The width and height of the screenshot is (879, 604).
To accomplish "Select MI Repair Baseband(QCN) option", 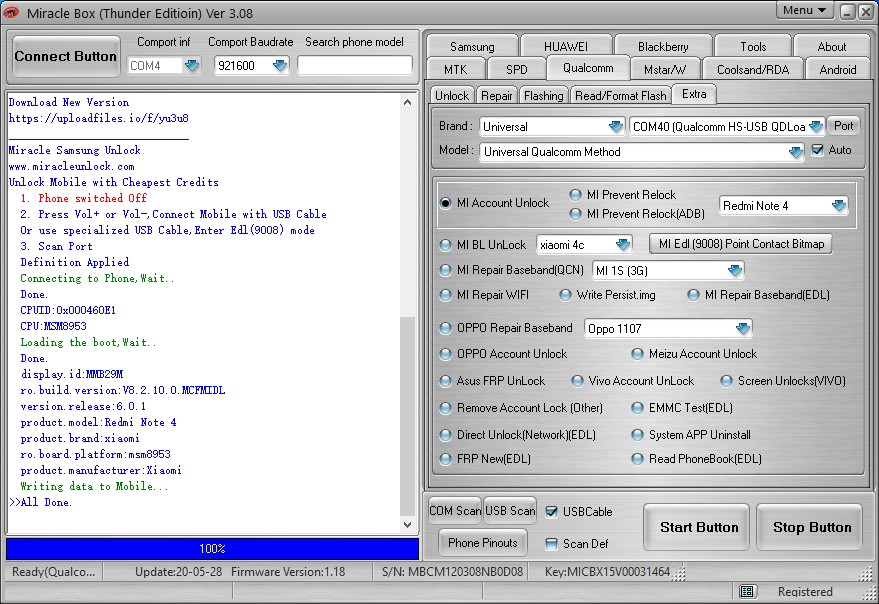I will (x=446, y=270).
